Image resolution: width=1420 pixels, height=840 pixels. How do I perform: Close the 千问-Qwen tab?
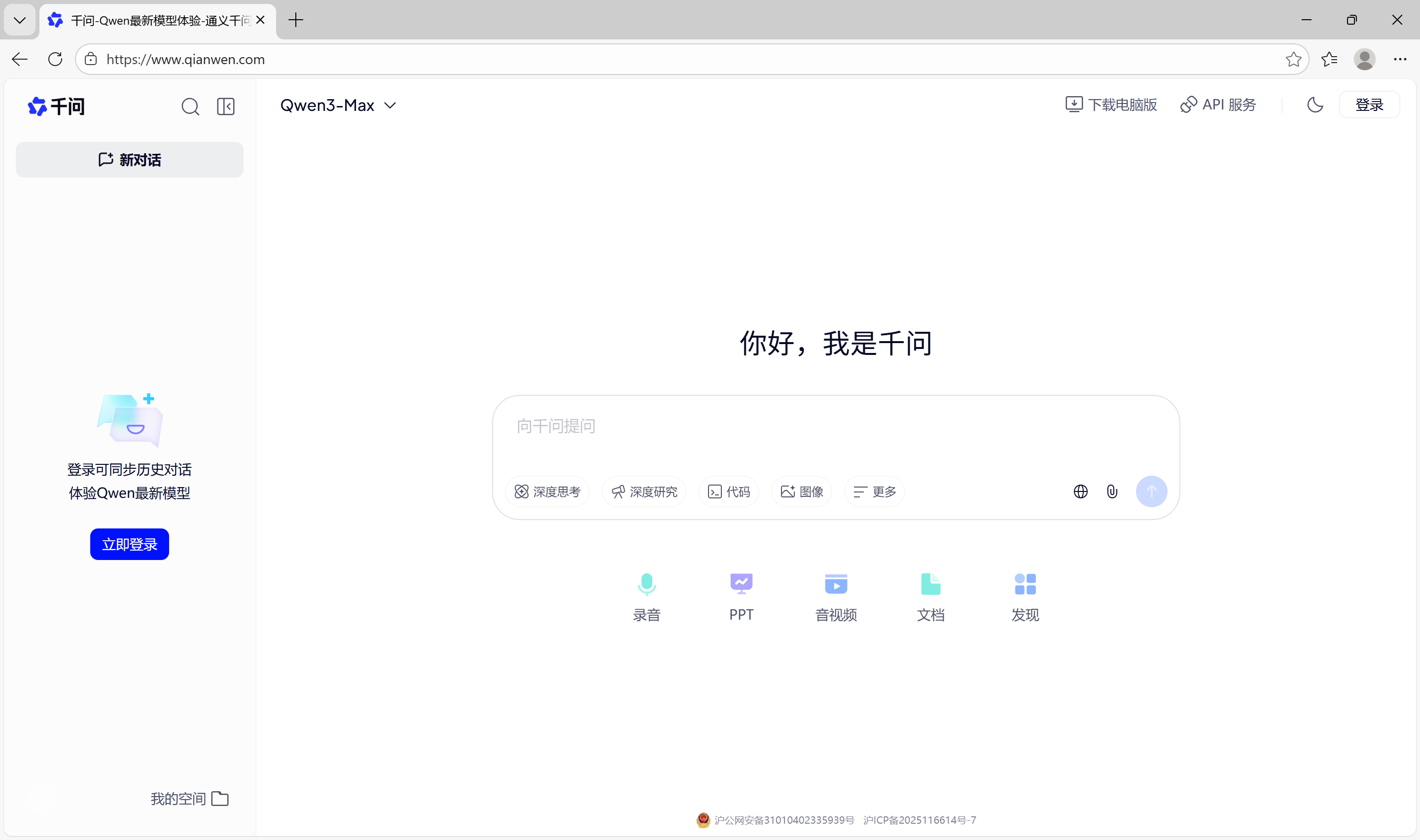point(260,20)
